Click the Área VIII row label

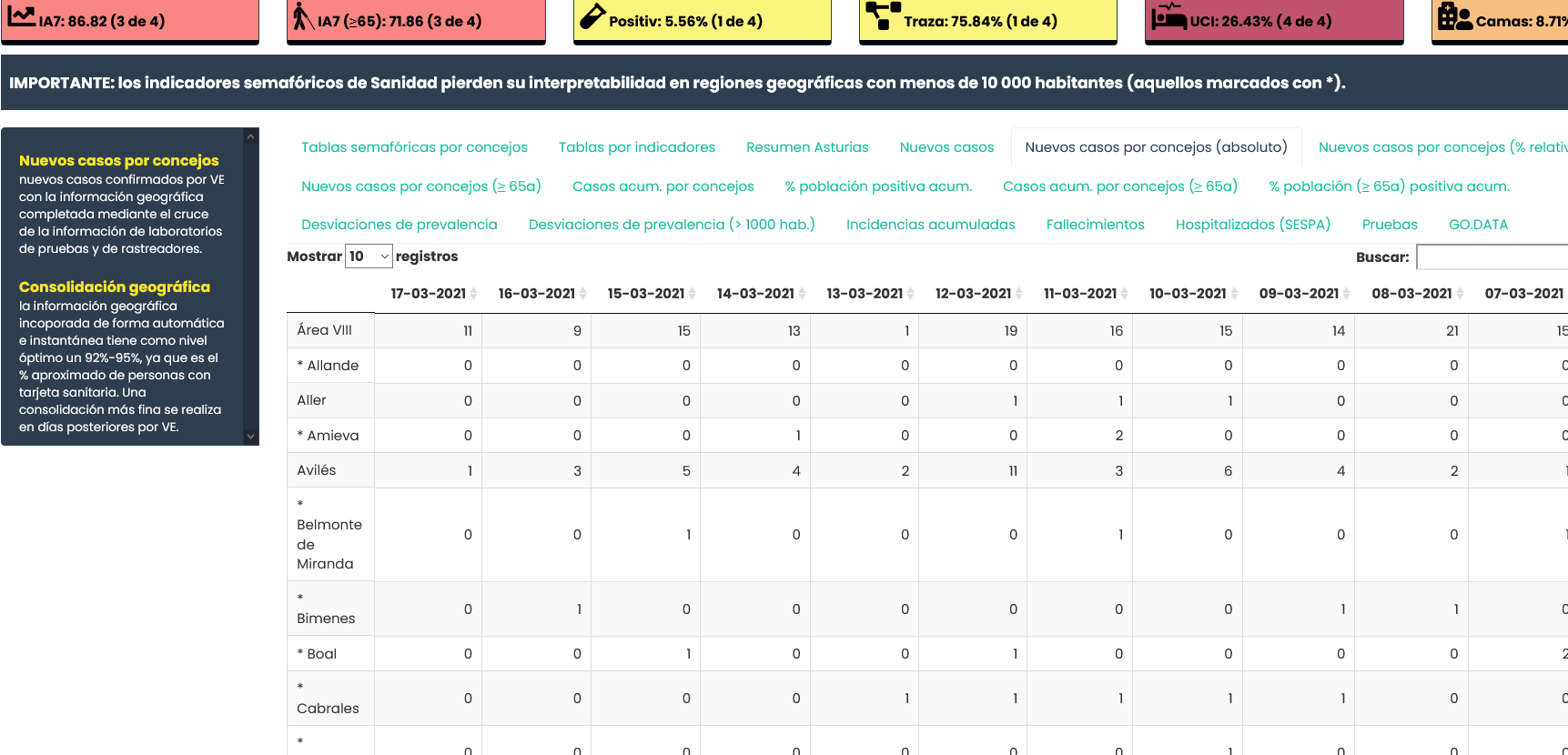pyautogui.click(x=324, y=330)
